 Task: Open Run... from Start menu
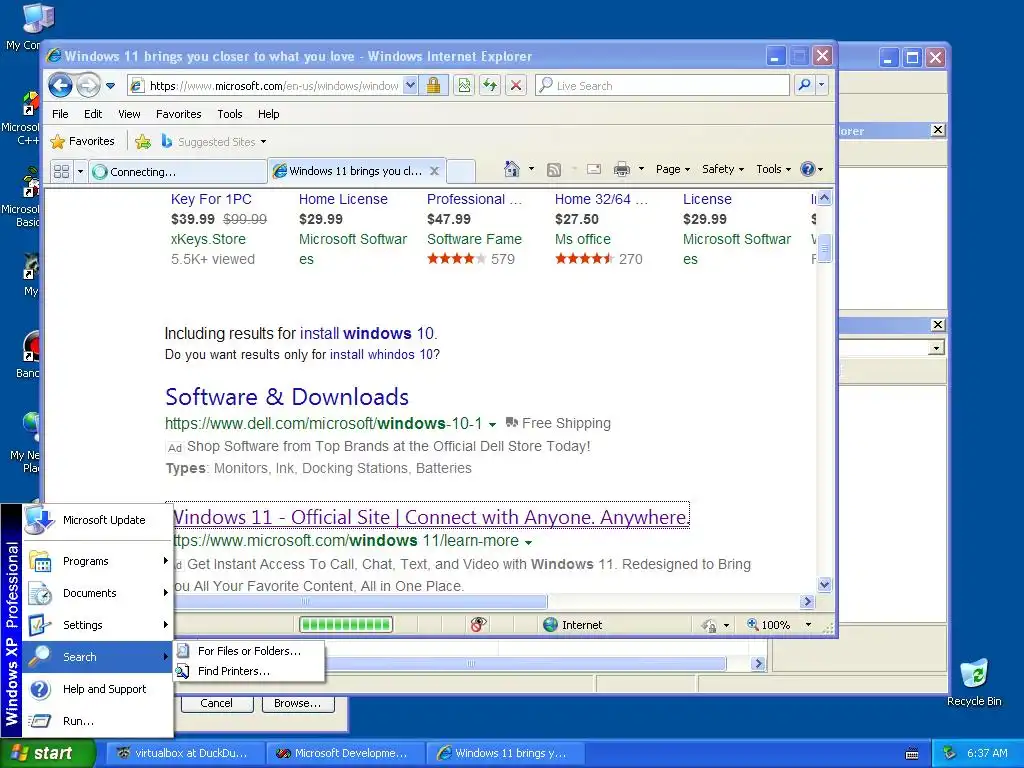(98, 721)
